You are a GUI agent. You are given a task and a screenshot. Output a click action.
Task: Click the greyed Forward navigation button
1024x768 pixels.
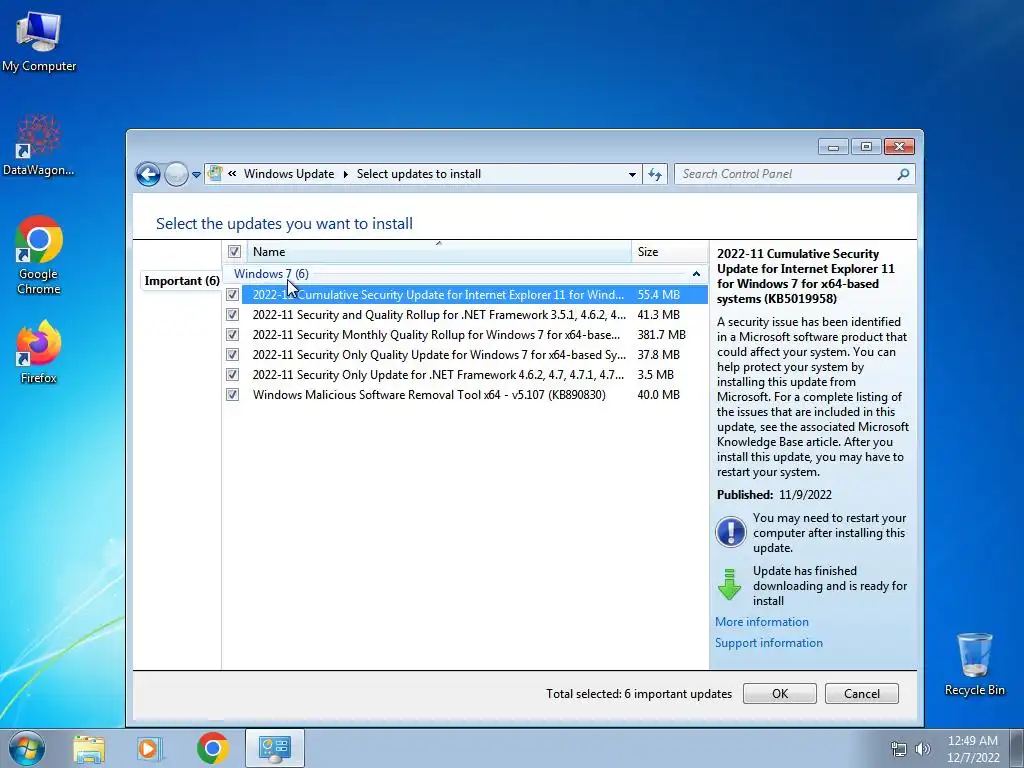tap(176, 174)
